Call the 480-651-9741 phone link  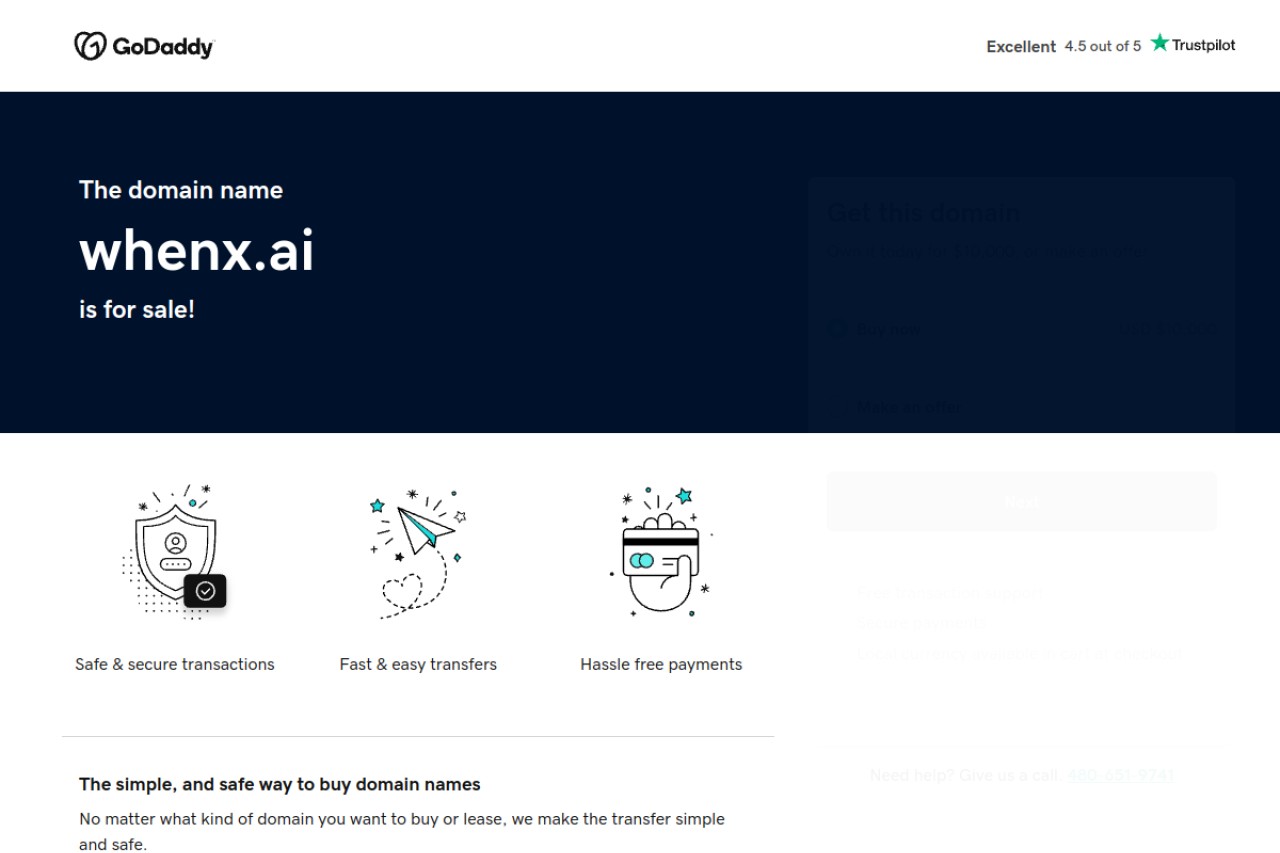tap(1121, 775)
